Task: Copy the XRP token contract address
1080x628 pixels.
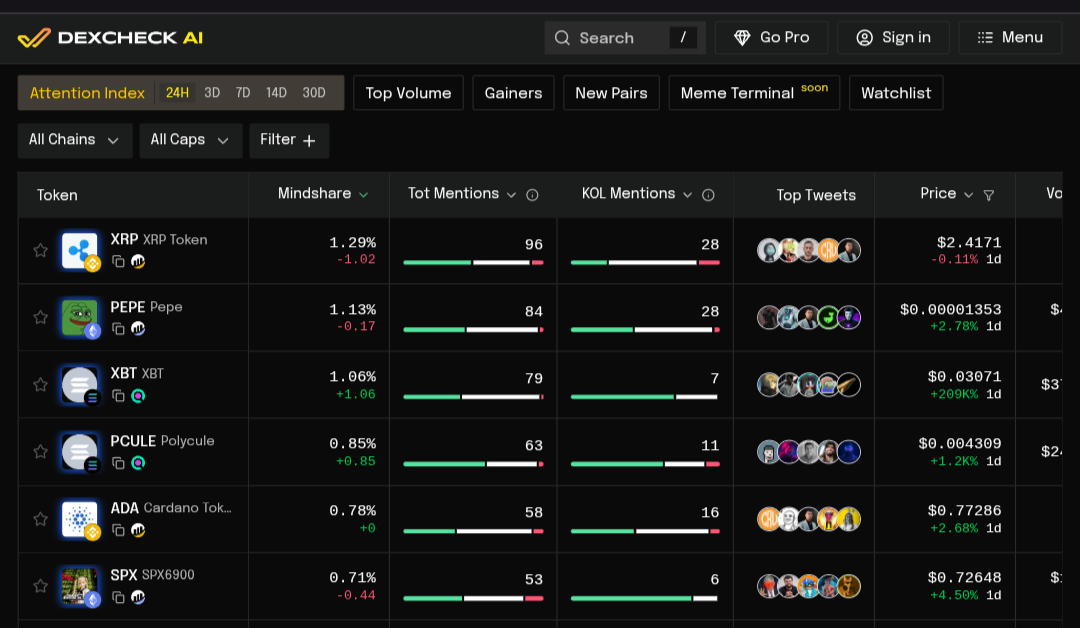Action: tap(118, 261)
